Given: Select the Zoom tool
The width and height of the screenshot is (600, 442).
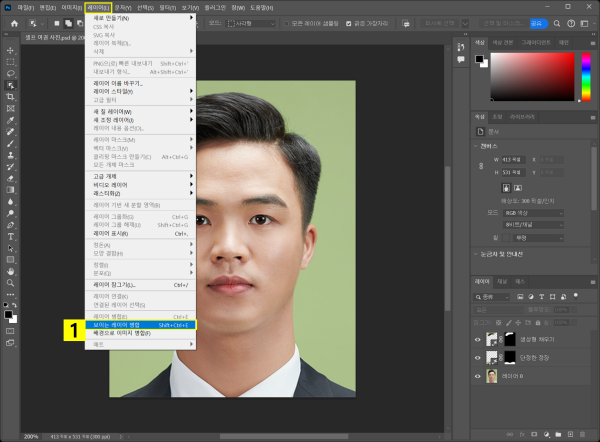Looking at the screenshot, I should pyautogui.click(x=10, y=282).
